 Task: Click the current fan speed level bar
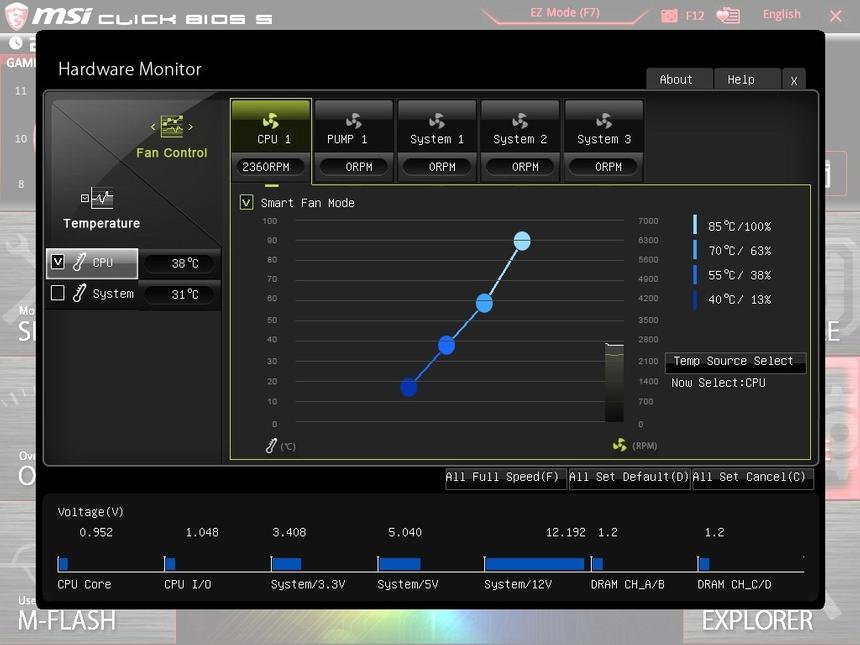tap(614, 383)
